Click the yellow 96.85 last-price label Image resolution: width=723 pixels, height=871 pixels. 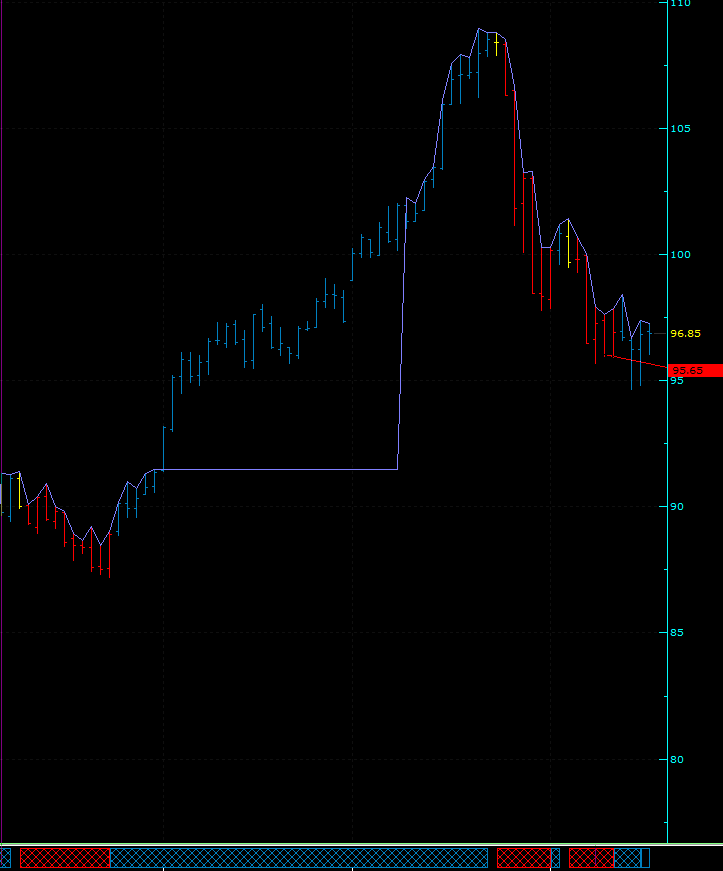pos(685,334)
